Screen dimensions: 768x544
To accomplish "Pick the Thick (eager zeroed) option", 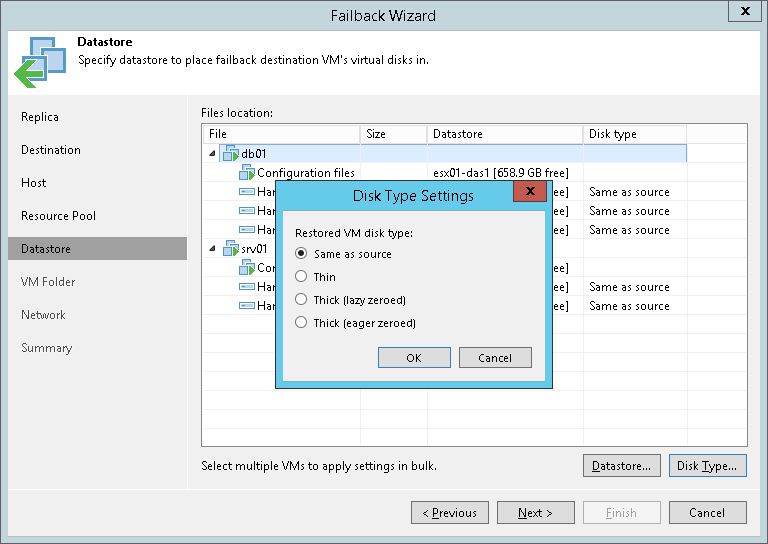I will click(x=301, y=323).
